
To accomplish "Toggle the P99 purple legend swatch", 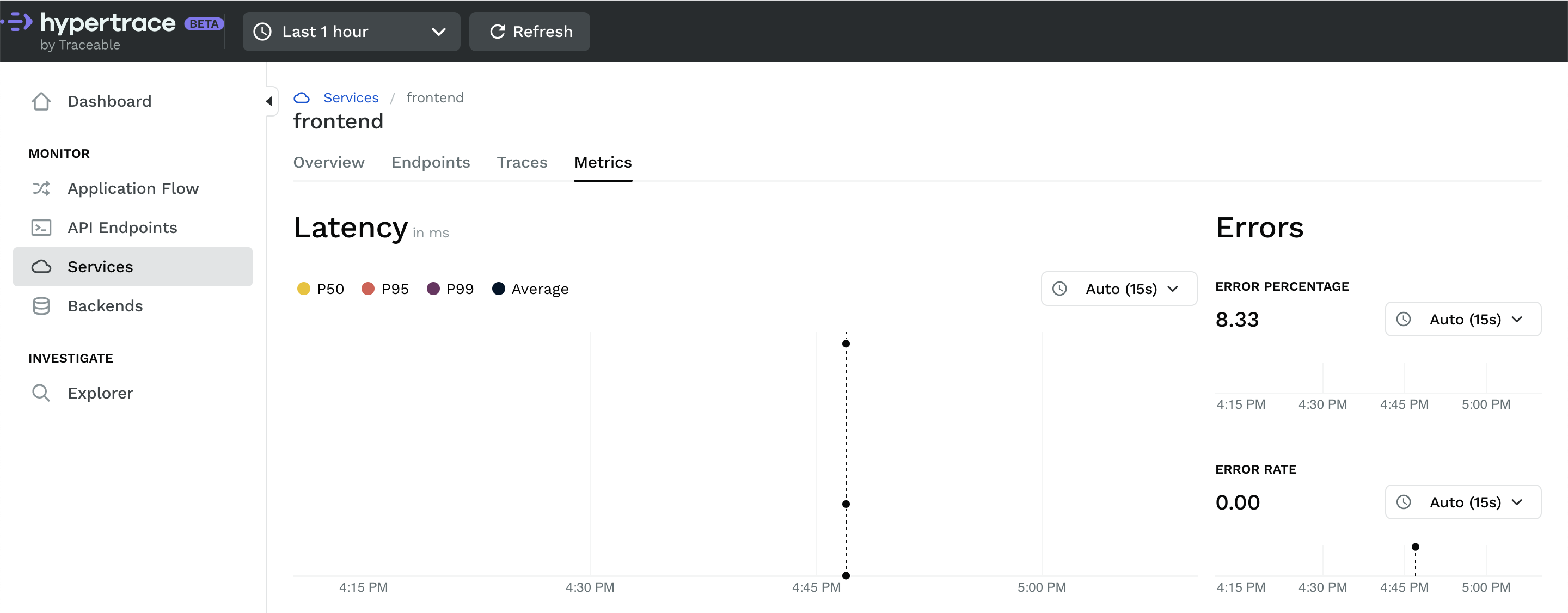I will click(433, 289).
